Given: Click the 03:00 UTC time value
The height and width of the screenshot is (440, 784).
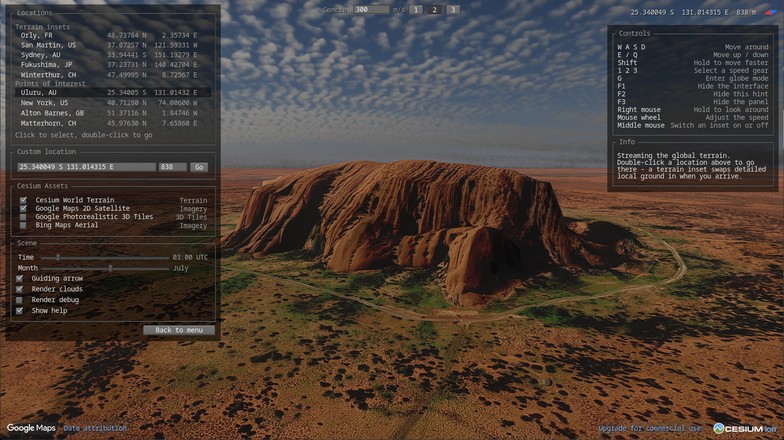Looking at the screenshot, I should tap(190, 258).
